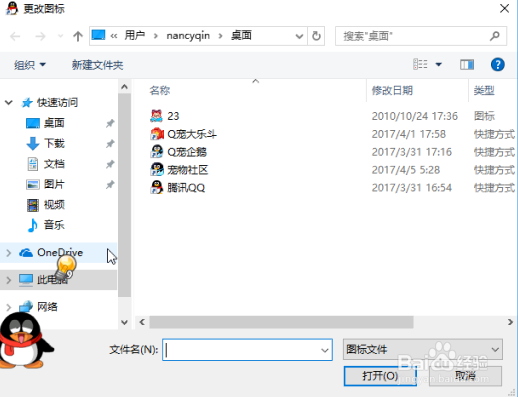Image resolution: width=518 pixels, height=397 pixels.
Task: Select 腾讯QQ shortcut
Action: point(186,188)
